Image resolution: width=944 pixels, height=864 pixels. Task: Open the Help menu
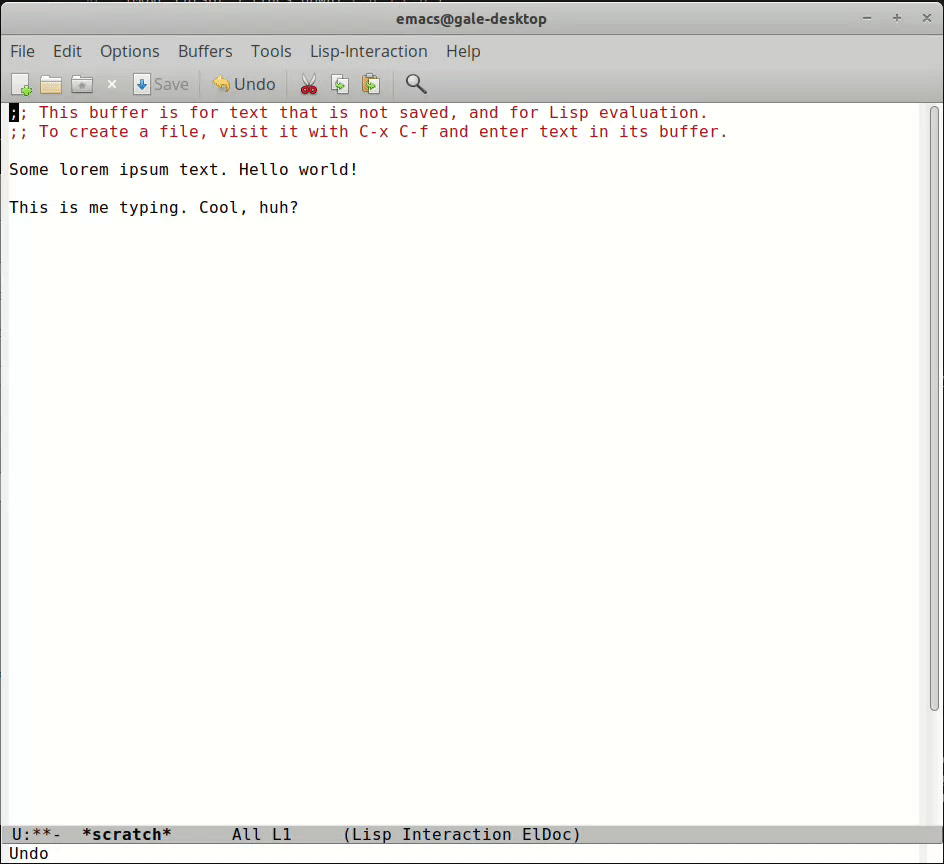[x=463, y=51]
